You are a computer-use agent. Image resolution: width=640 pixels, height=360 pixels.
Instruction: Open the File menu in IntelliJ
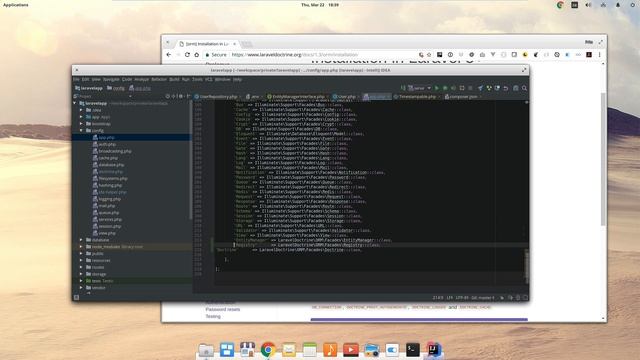click(x=76, y=79)
